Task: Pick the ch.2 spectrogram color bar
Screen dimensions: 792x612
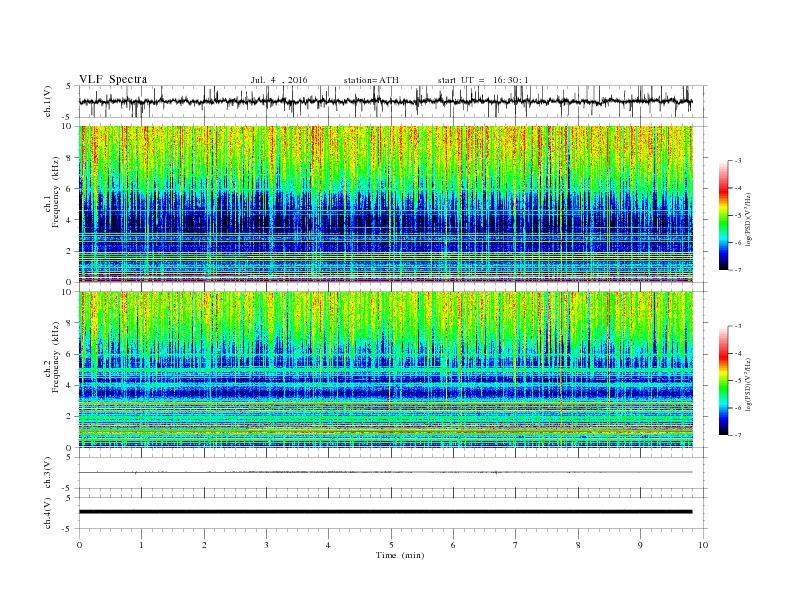Action: tap(723, 380)
